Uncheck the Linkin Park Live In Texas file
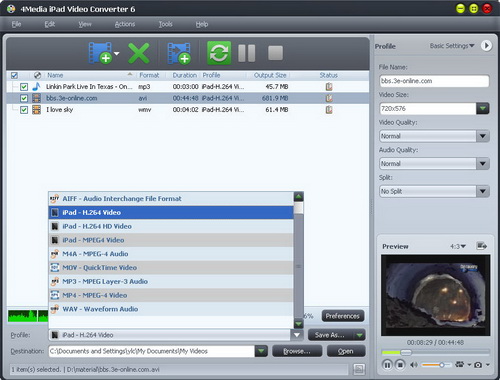The image size is (500, 380). [24, 87]
